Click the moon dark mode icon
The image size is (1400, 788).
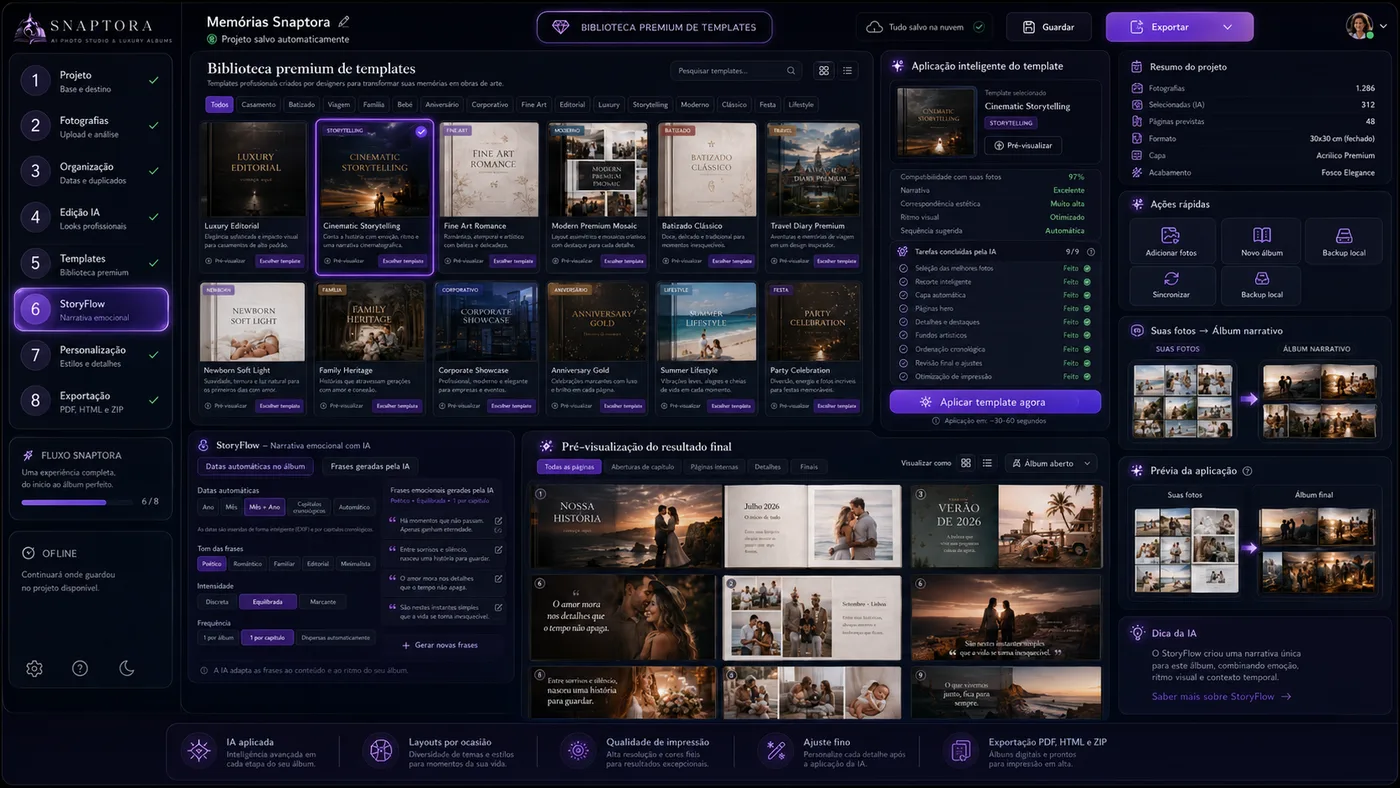tap(127, 668)
